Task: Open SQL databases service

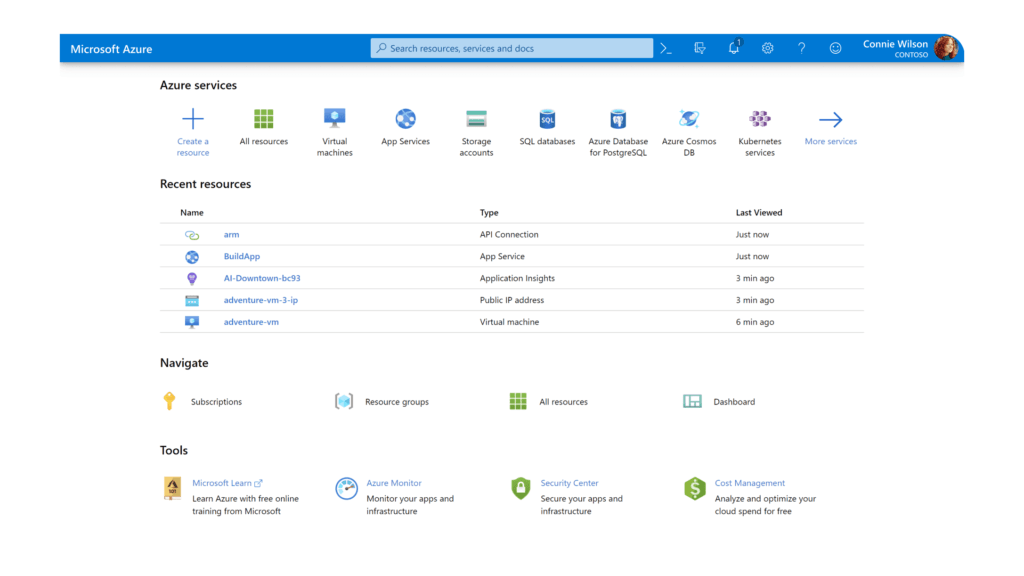Action: click(547, 119)
